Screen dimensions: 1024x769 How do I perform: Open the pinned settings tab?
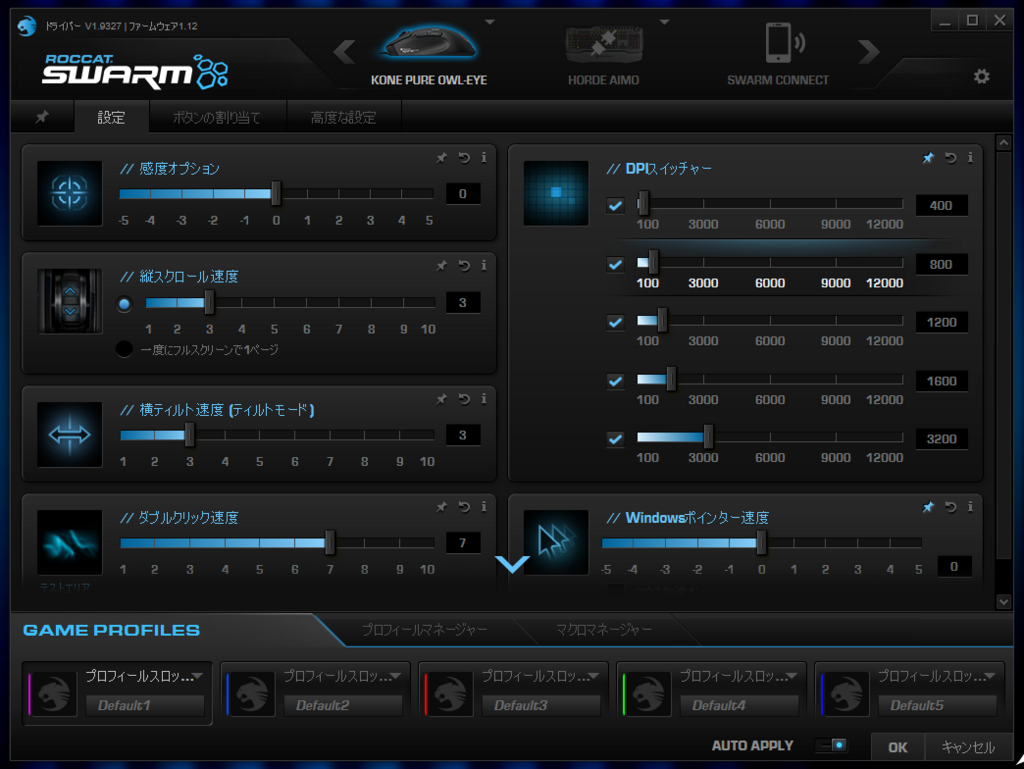[x=42, y=117]
